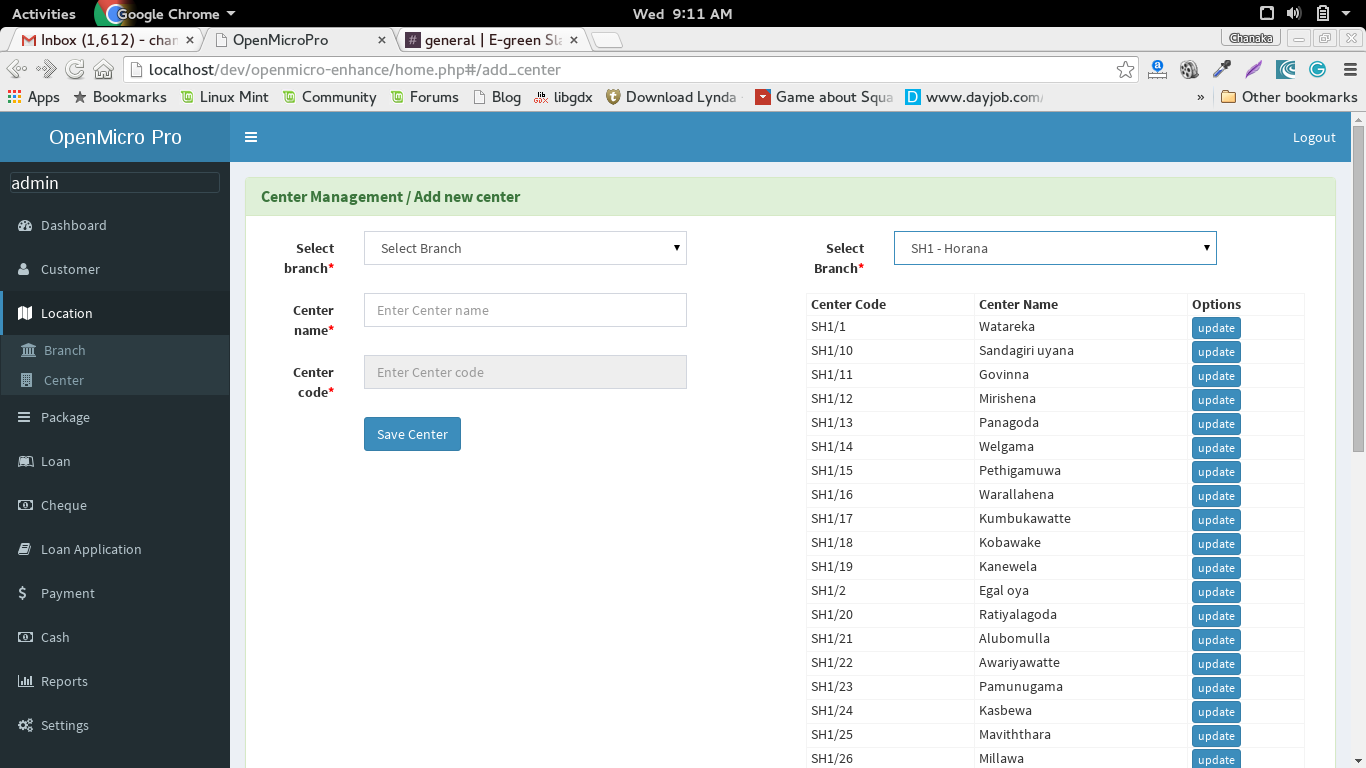Click update for SH1/15 Pethigamuwa

pos(1216,472)
